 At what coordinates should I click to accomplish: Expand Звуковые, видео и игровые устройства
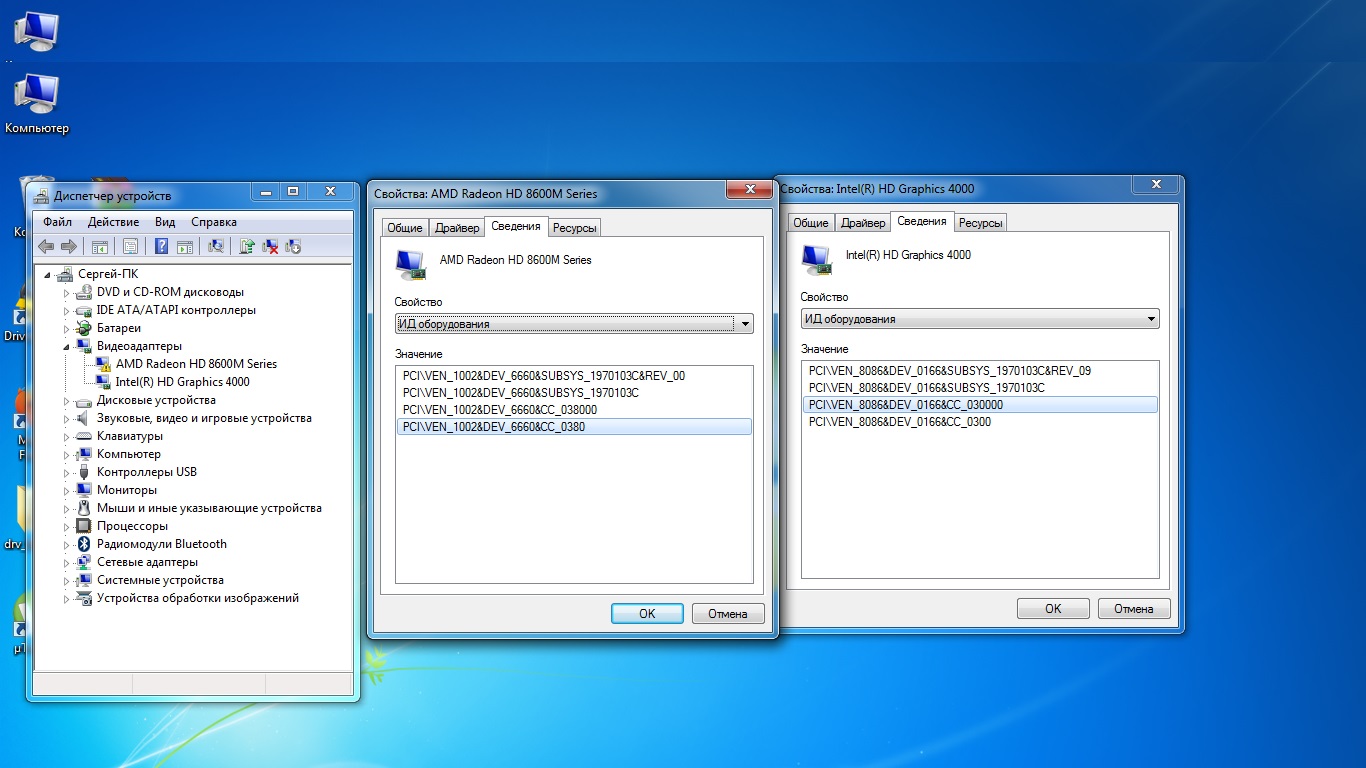click(67, 419)
